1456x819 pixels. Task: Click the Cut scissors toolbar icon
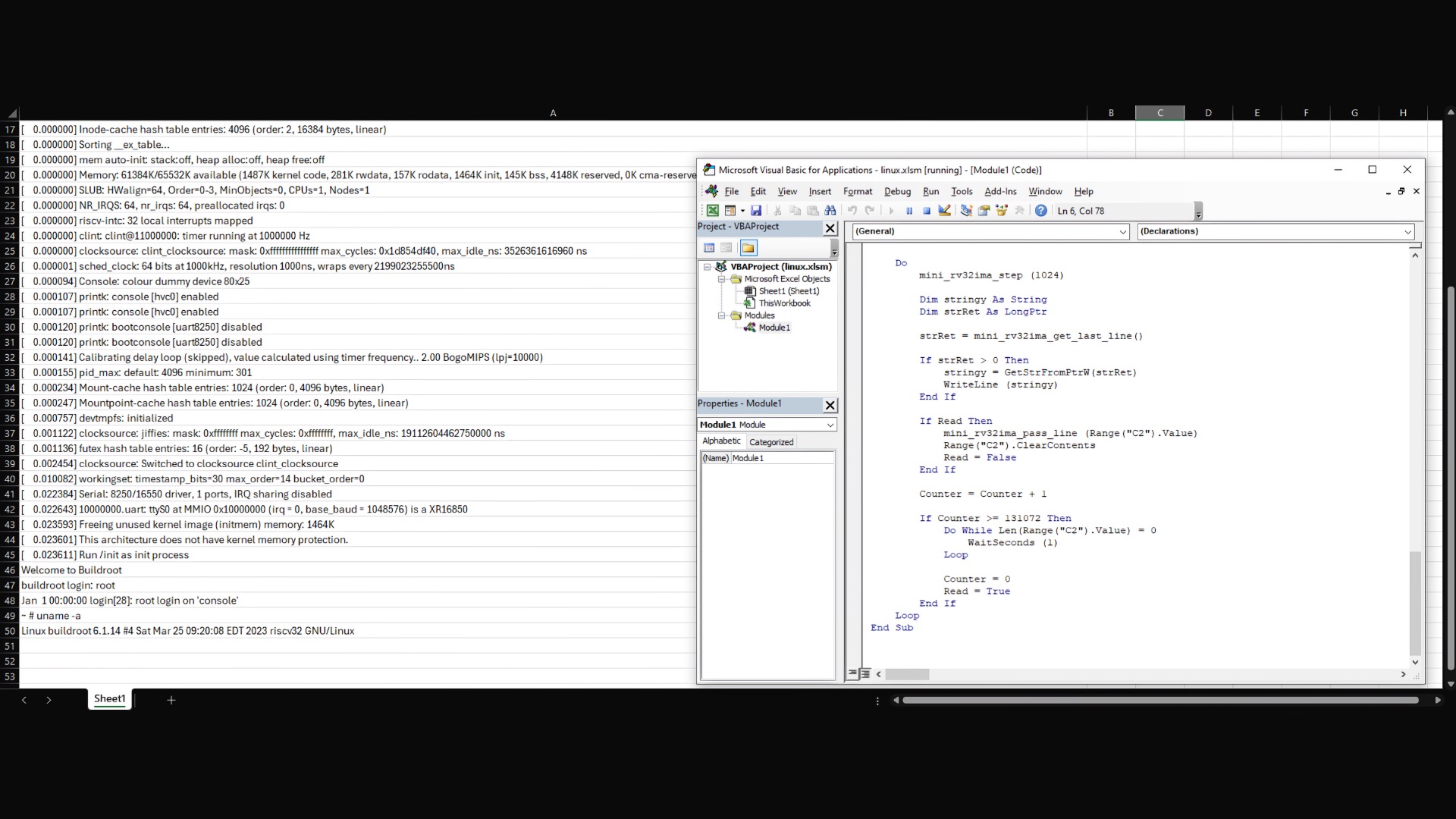(777, 211)
